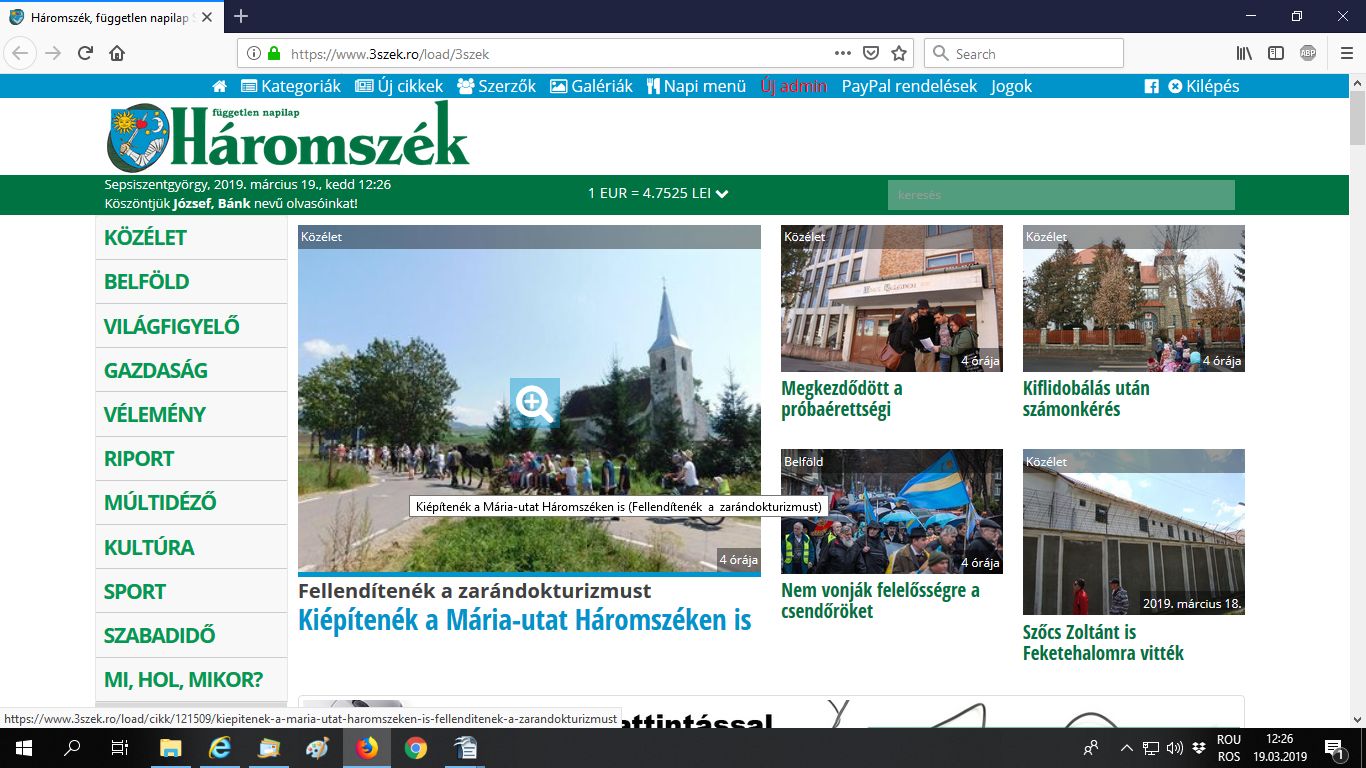
Task: Show hidden system tray icons chevron
Action: click(1126, 748)
